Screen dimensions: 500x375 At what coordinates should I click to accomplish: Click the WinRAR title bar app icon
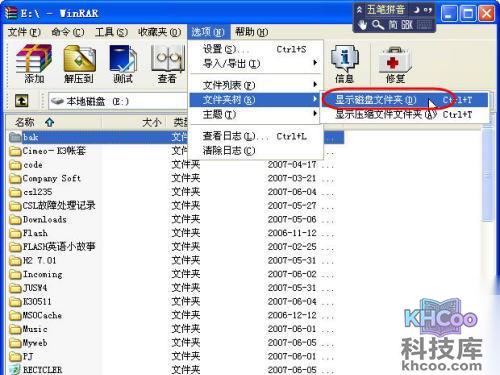tap(11, 13)
